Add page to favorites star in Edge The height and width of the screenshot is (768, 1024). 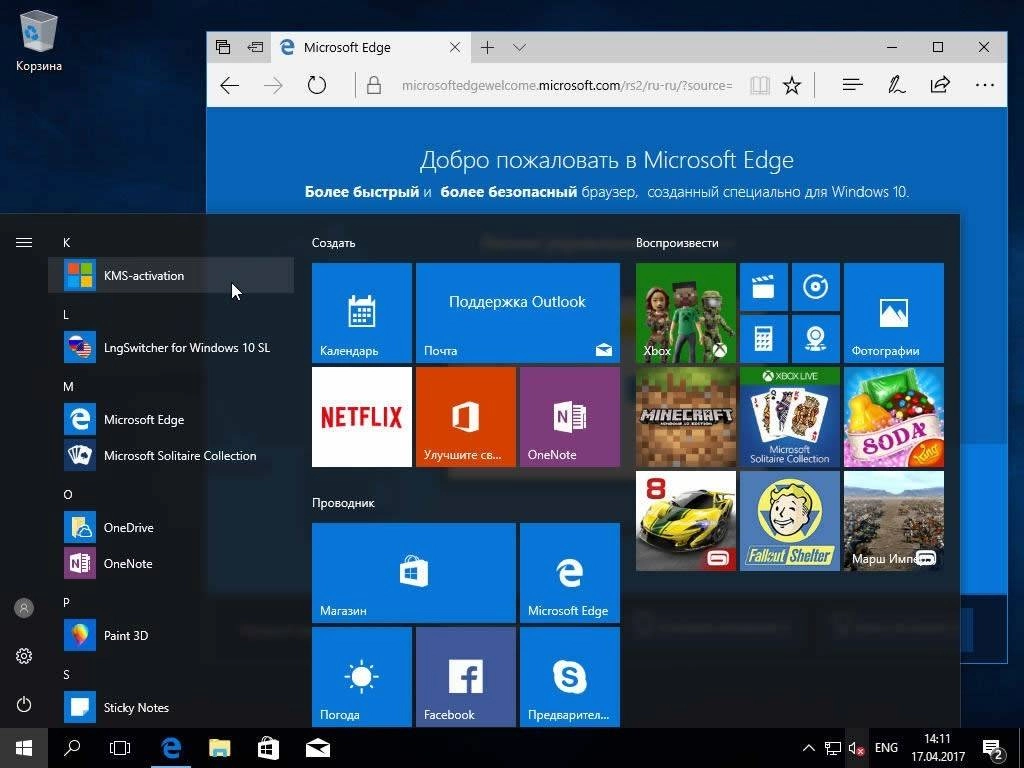click(792, 85)
